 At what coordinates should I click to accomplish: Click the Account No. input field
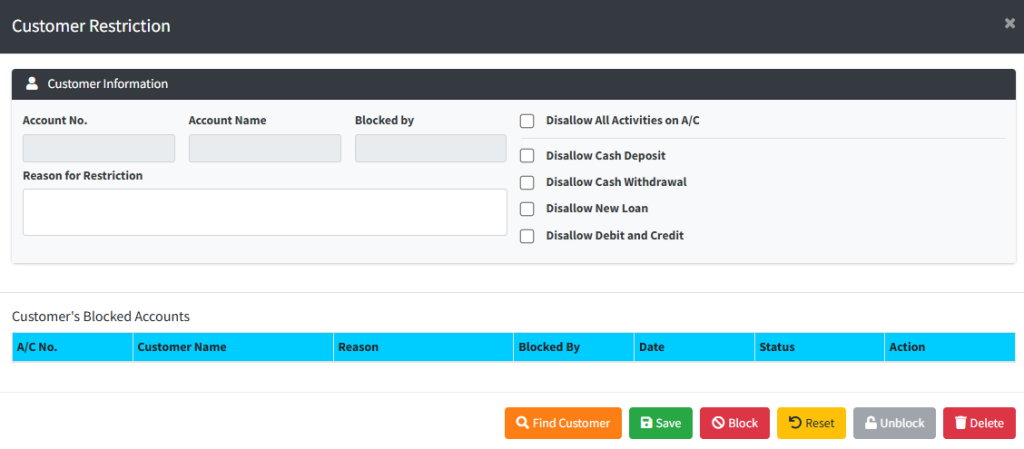[99, 148]
